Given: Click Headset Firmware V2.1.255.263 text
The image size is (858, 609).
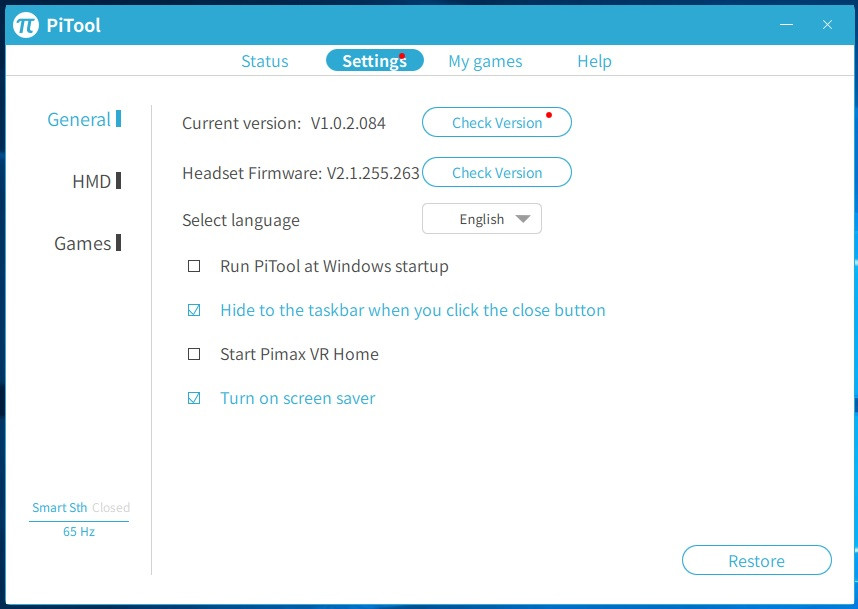Looking at the screenshot, I should pos(300,173).
